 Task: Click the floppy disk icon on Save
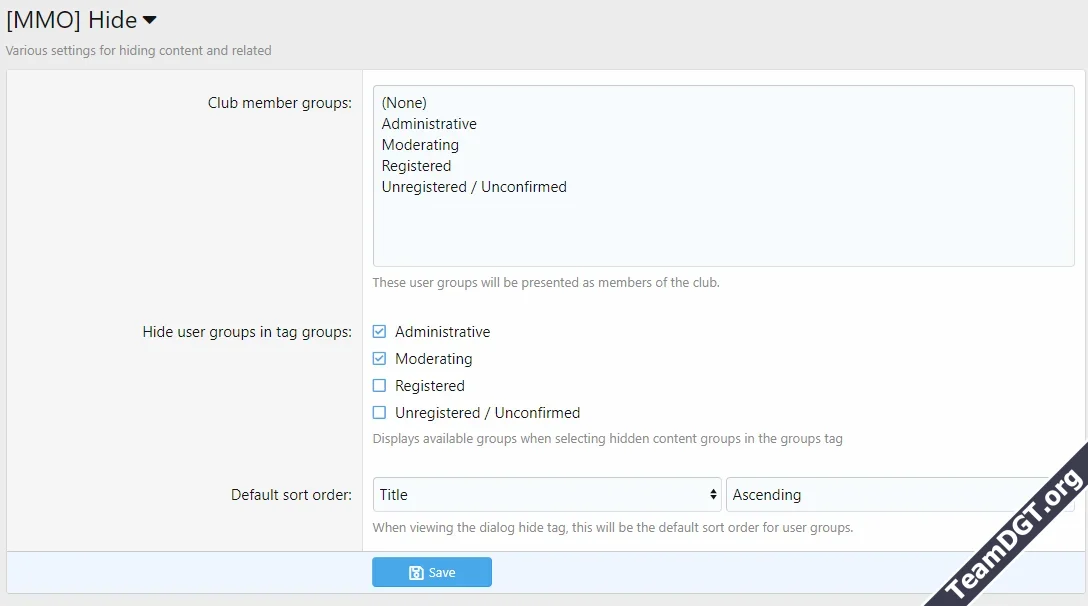click(416, 573)
